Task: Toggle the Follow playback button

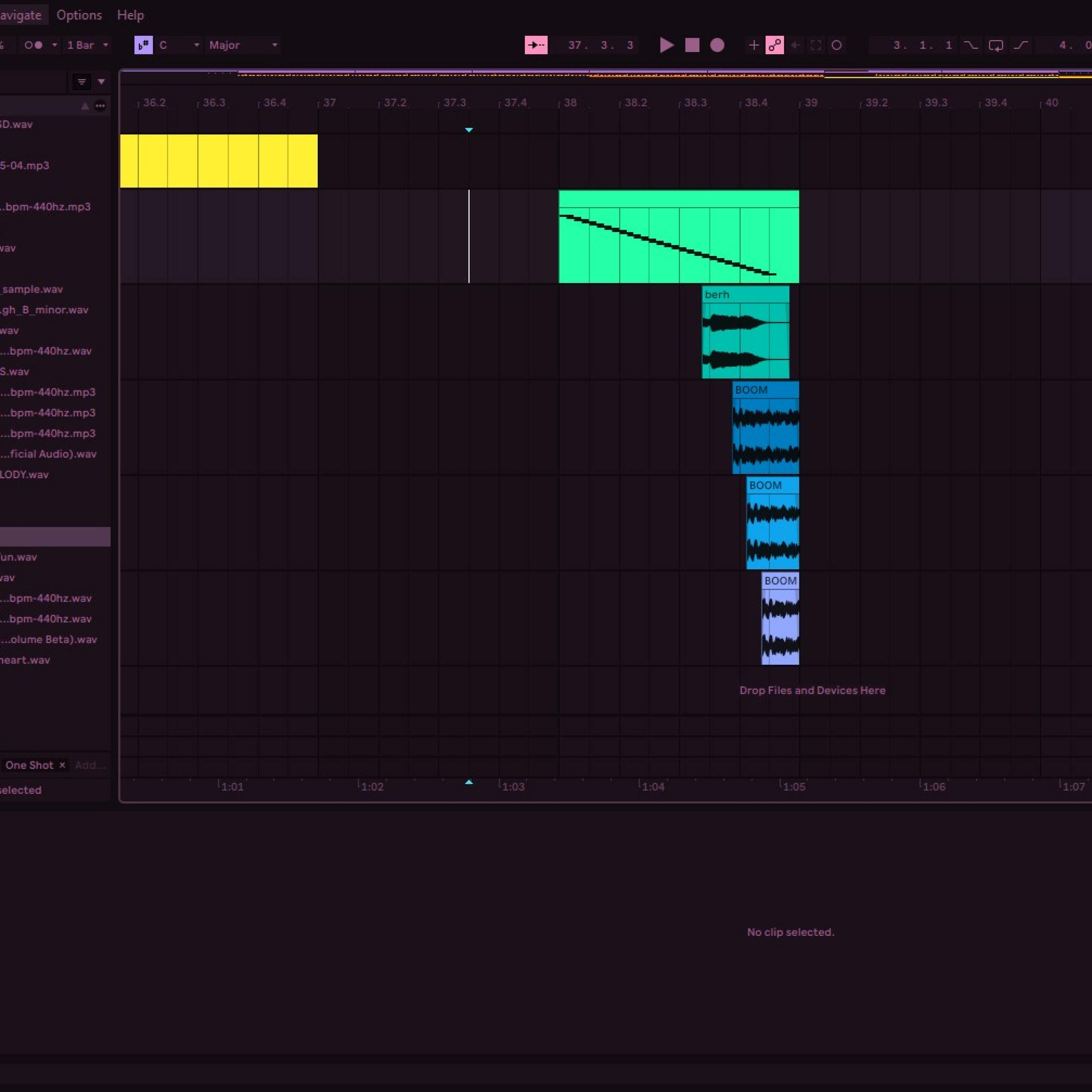Action: click(535, 45)
